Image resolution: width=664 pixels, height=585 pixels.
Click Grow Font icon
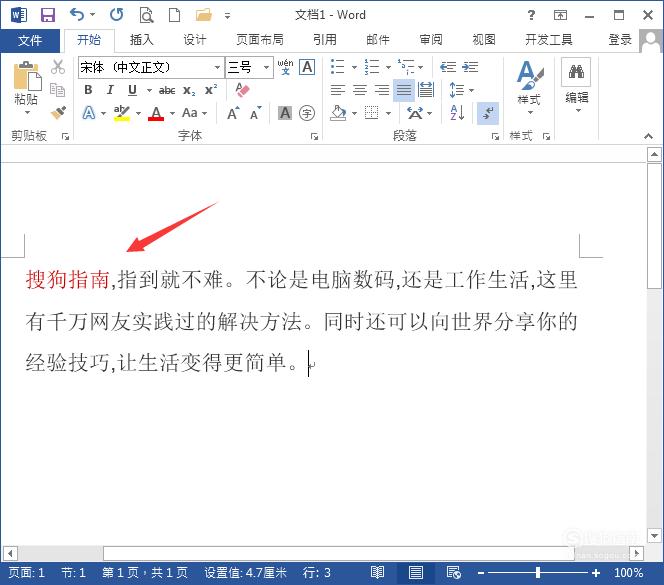point(233,113)
